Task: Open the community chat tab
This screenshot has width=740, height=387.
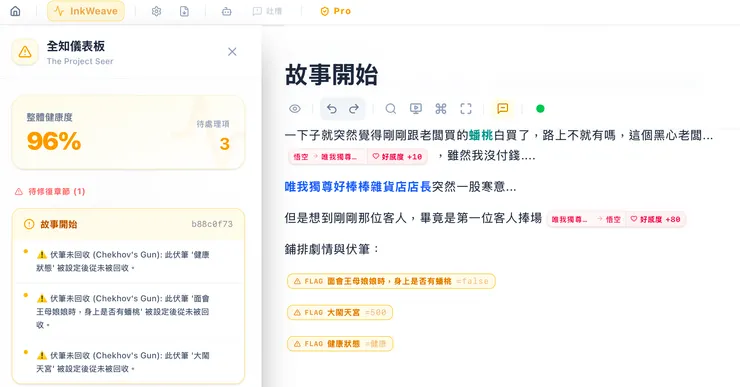Action: pyautogui.click(x=267, y=11)
